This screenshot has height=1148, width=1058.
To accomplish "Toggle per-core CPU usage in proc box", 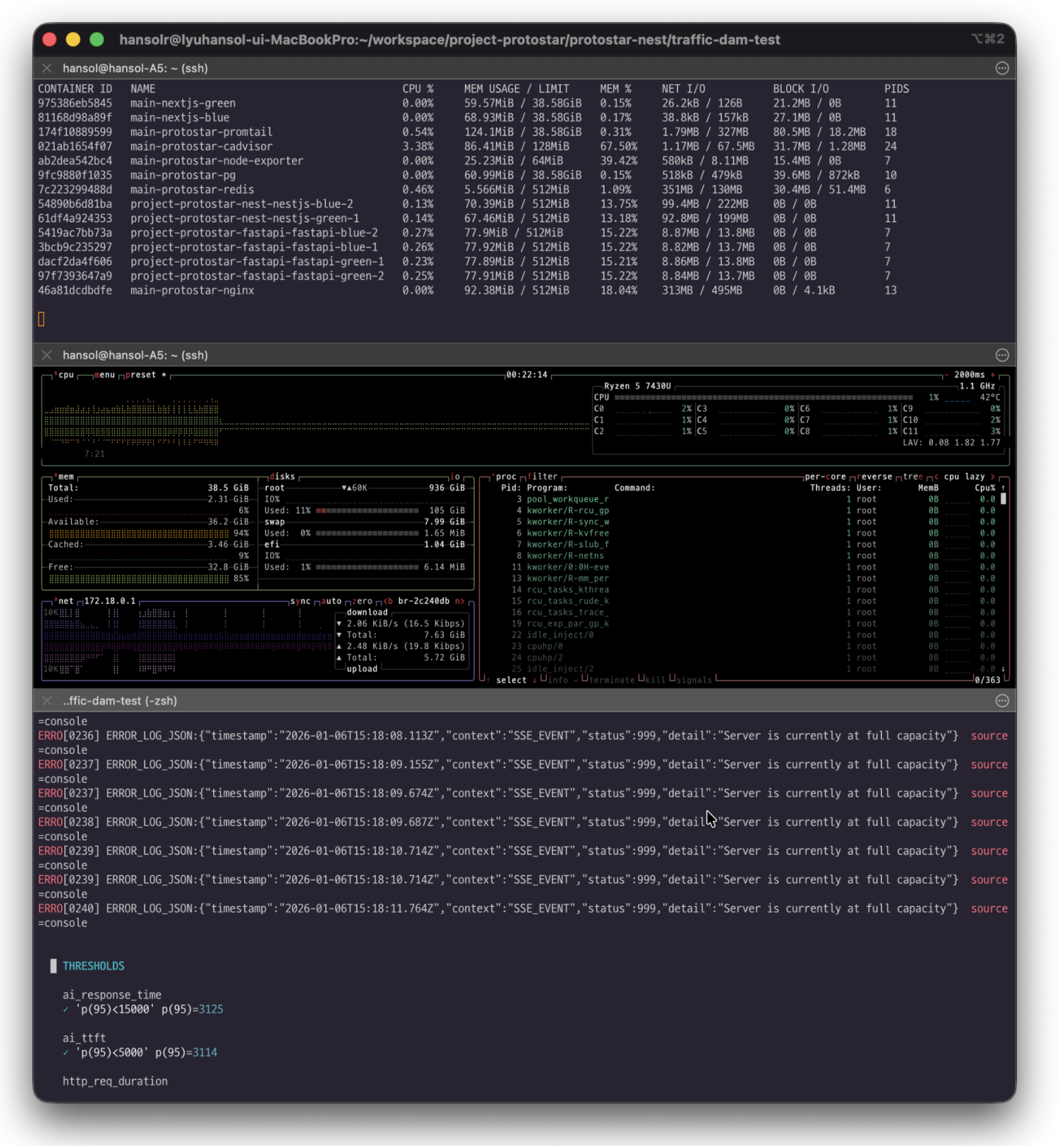I will pyautogui.click(x=824, y=477).
